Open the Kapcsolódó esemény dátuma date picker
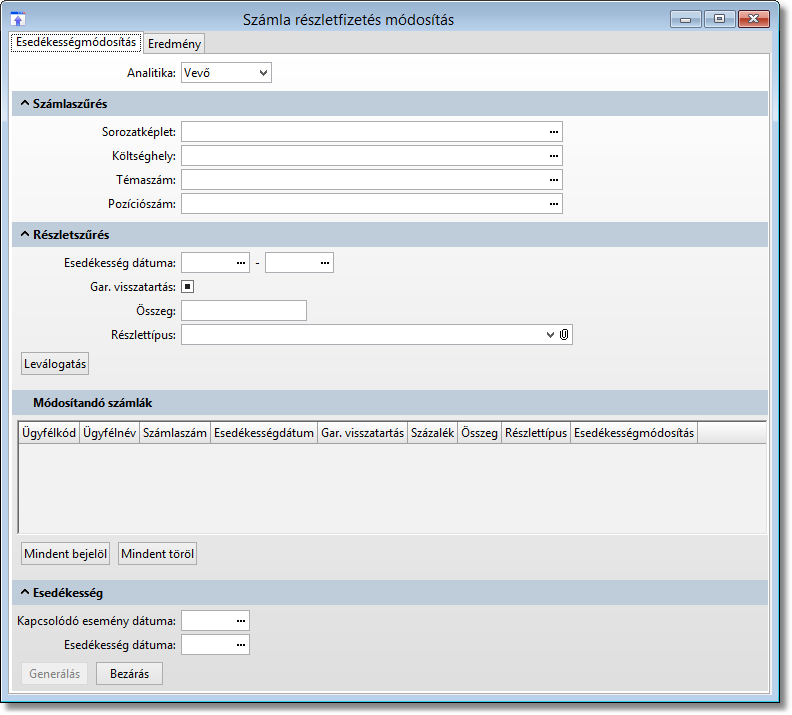 click(240, 621)
